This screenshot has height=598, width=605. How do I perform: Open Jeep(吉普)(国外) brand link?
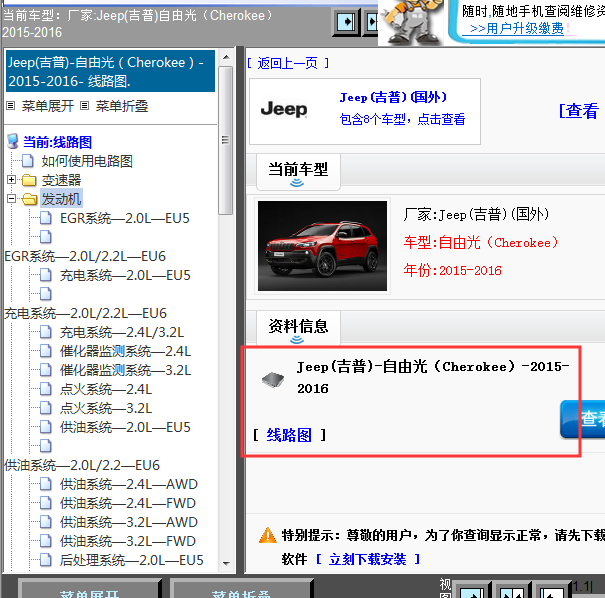(x=393, y=97)
